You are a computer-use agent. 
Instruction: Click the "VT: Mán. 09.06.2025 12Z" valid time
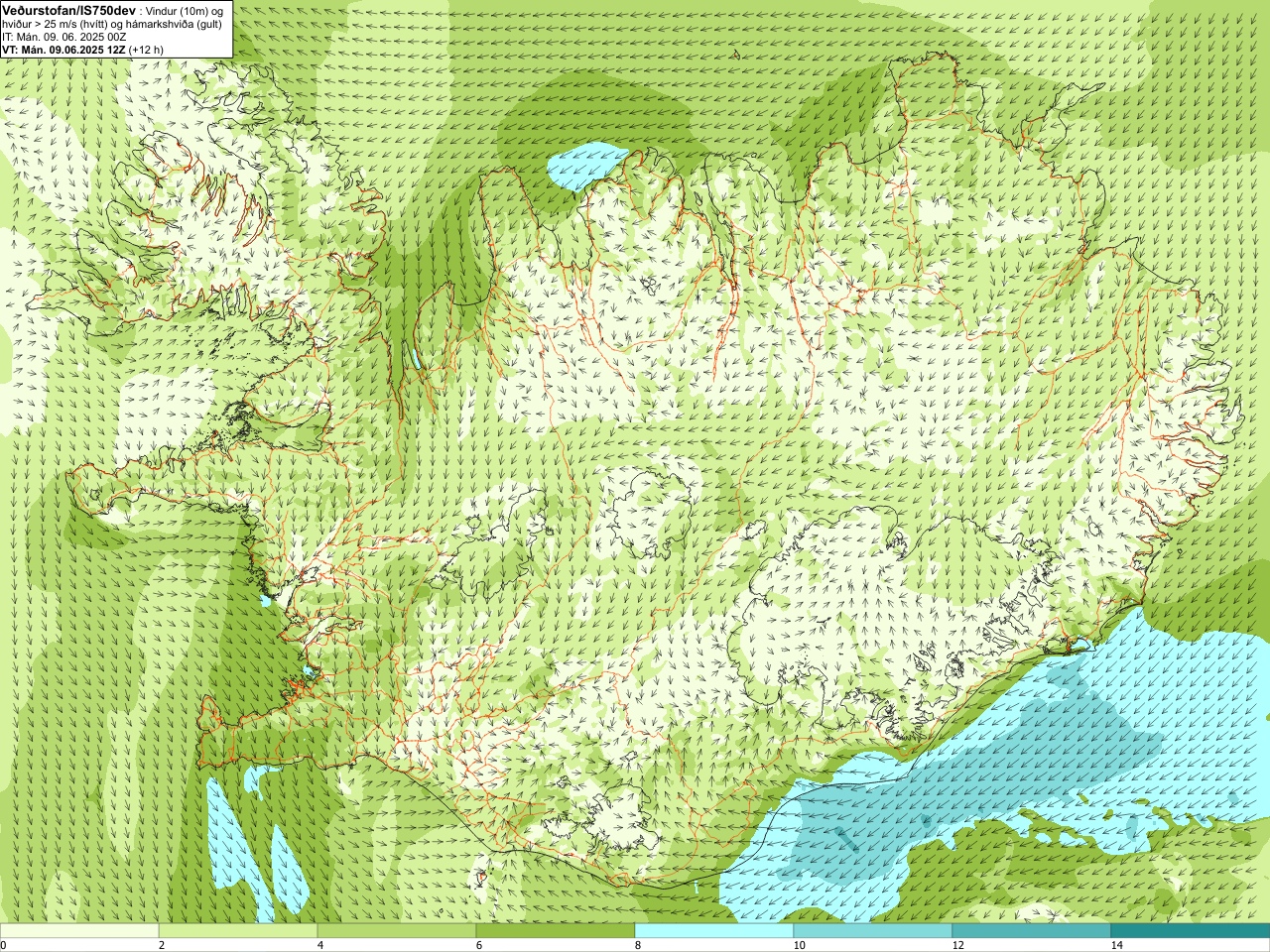point(63,49)
